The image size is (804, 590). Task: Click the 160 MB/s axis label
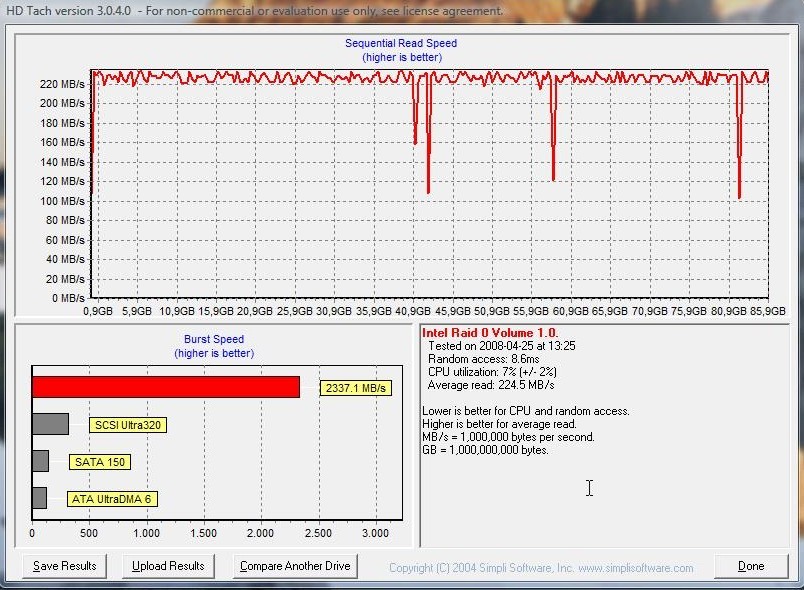pos(62,142)
